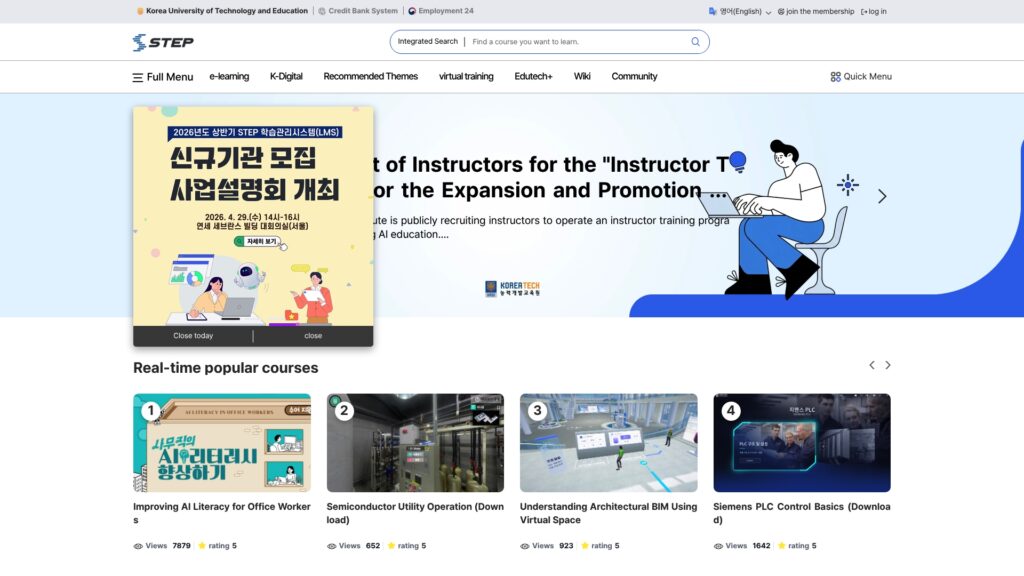Click the views eye icon on AI Literacy course
Screen dimensions: 1024x576
point(137,546)
